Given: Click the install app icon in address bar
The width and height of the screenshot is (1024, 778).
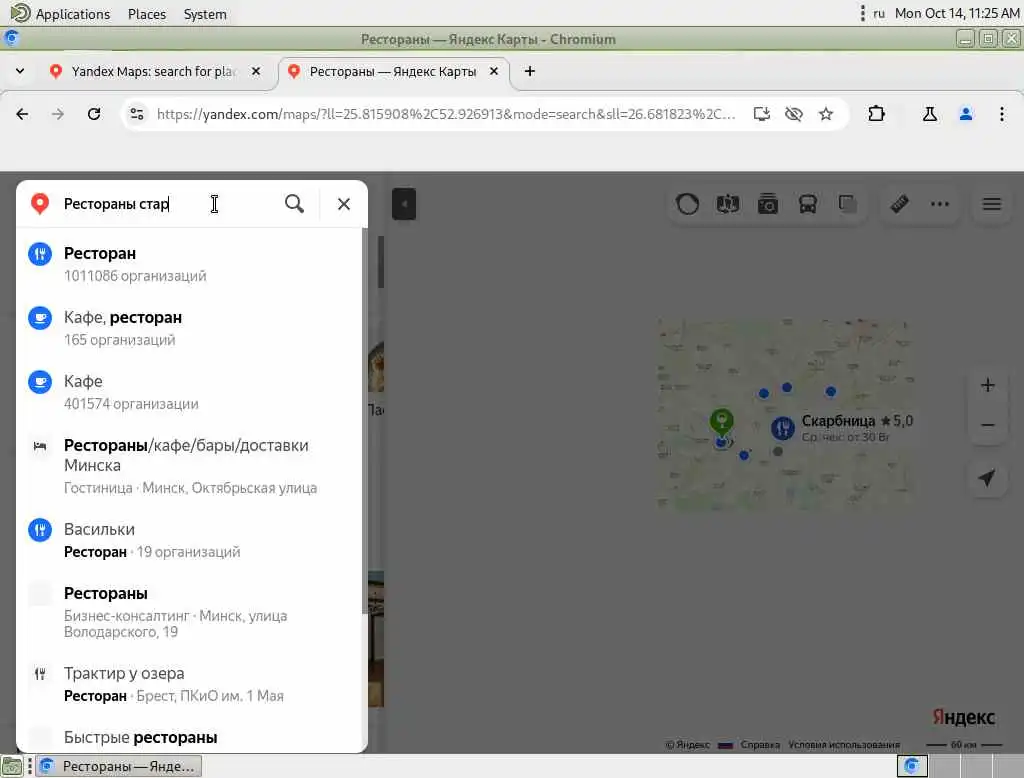Looking at the screenshot, I should (x=761, y=114).
